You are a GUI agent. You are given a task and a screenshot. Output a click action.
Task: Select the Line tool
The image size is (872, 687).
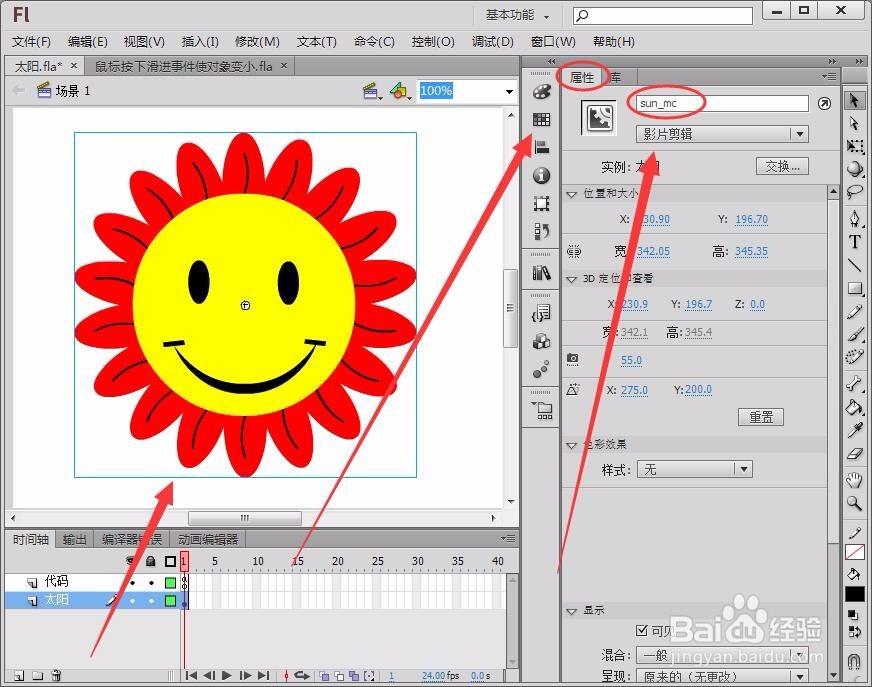click(855, 265)
